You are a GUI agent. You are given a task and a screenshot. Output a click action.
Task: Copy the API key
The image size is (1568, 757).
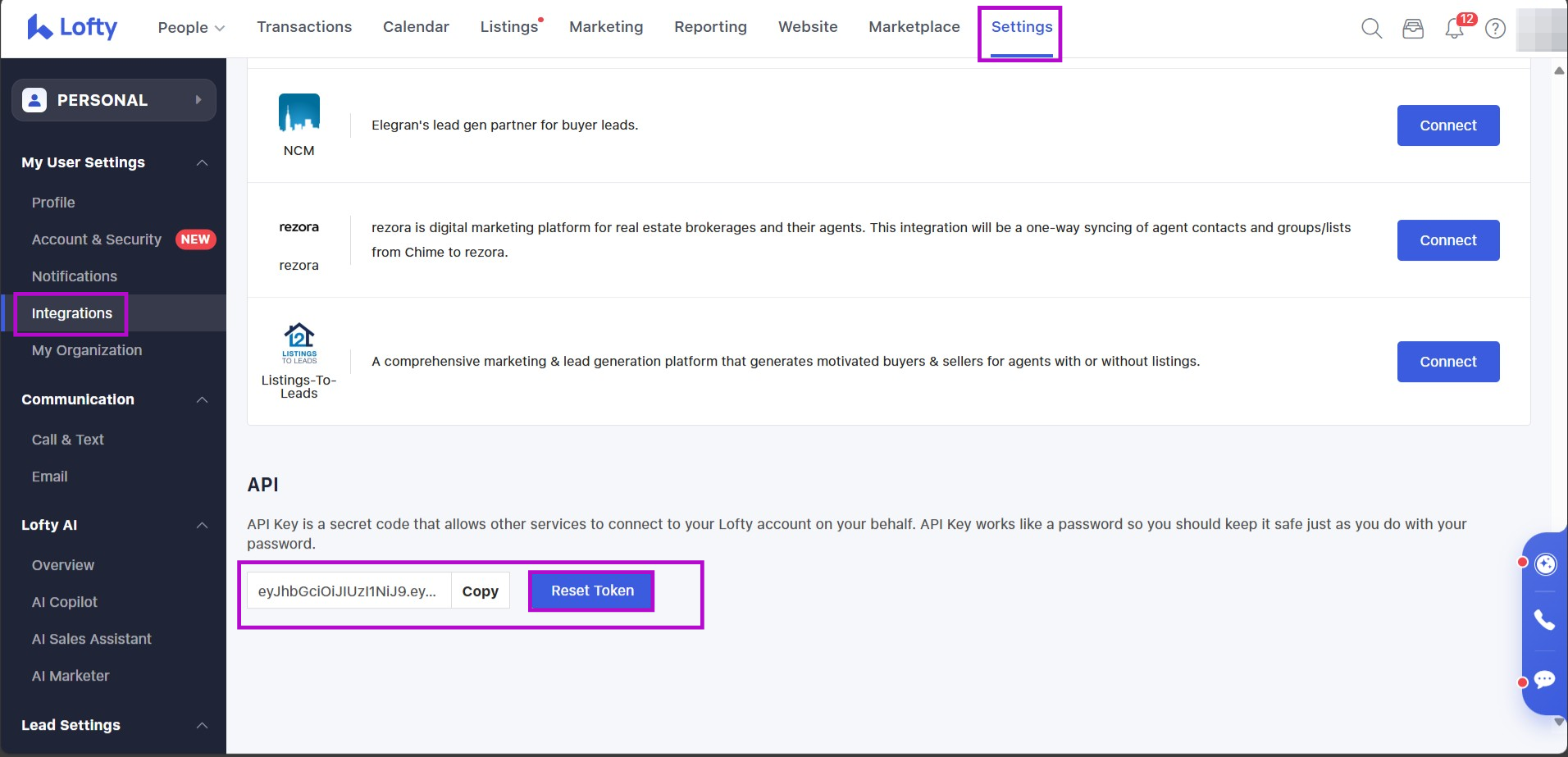coord(480,591)
